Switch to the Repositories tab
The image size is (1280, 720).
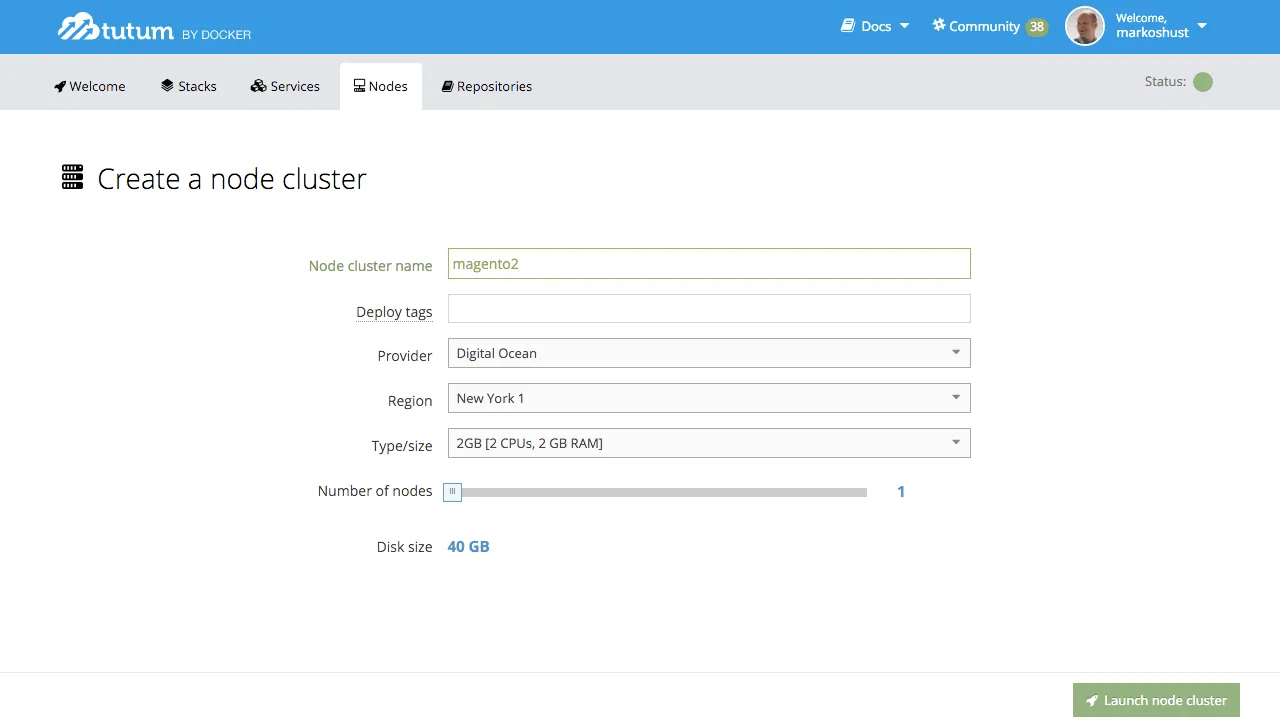click(x=486, y=86)
